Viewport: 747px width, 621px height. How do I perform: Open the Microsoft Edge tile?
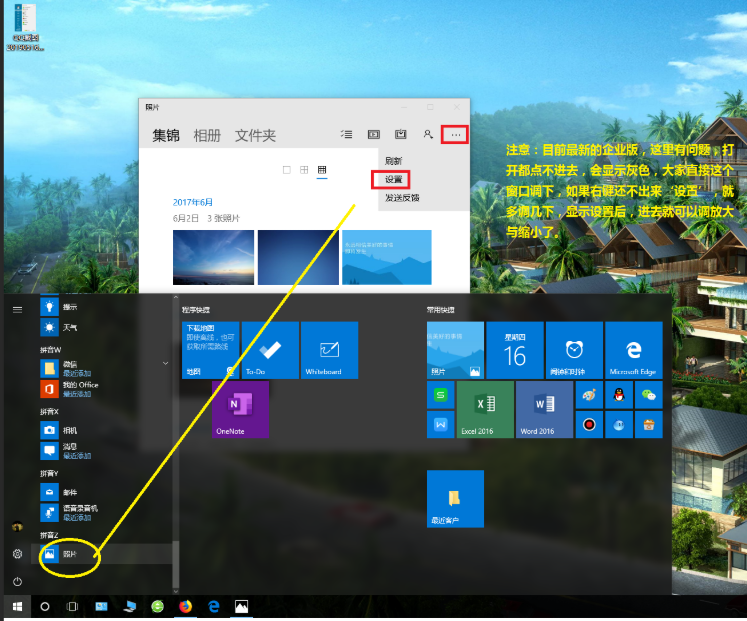(634, 350)
